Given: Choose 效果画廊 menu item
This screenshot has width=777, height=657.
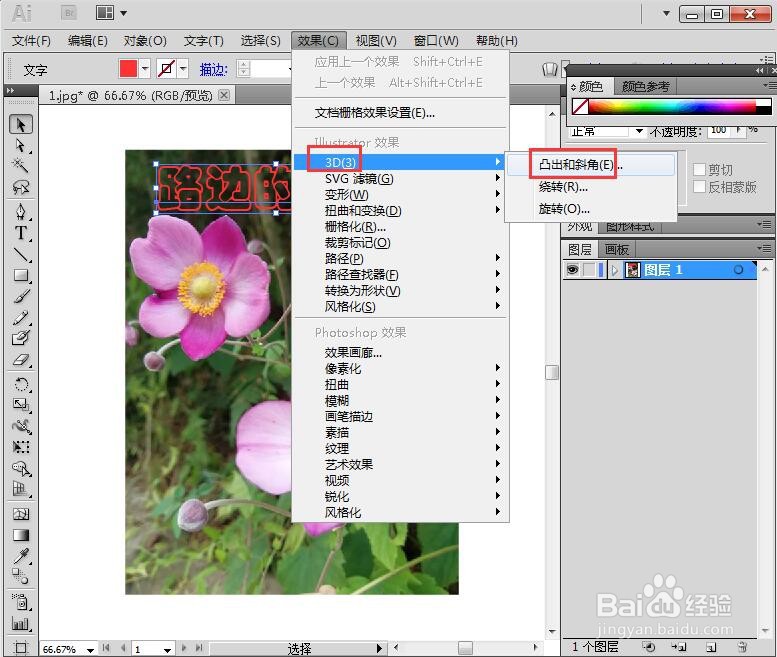Looking at the screenshot, I should tap(400, 353).
